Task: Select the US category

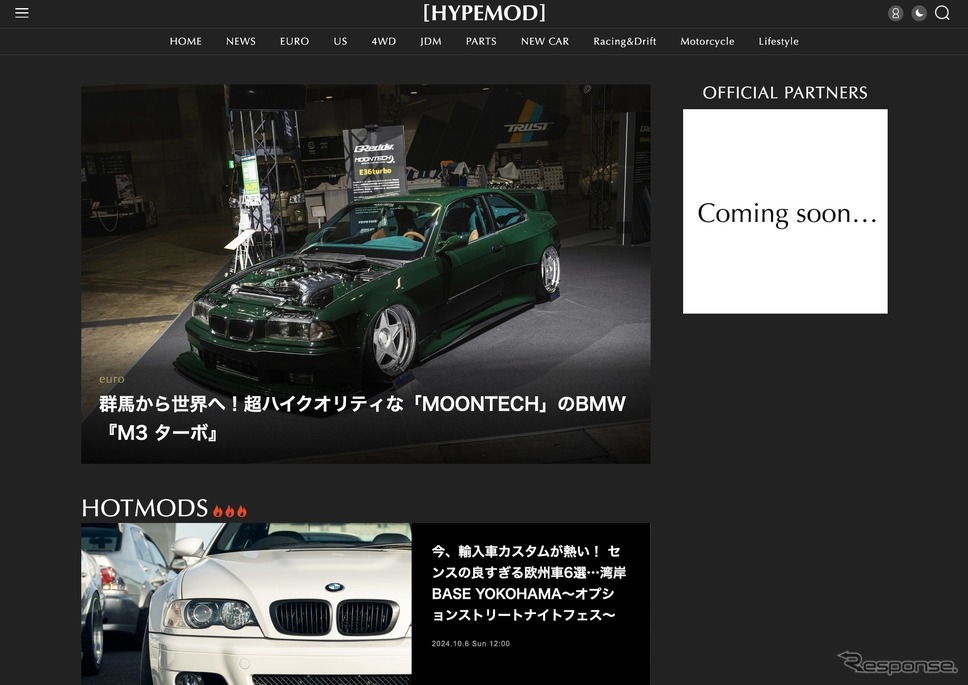Action: click(340, 41)
